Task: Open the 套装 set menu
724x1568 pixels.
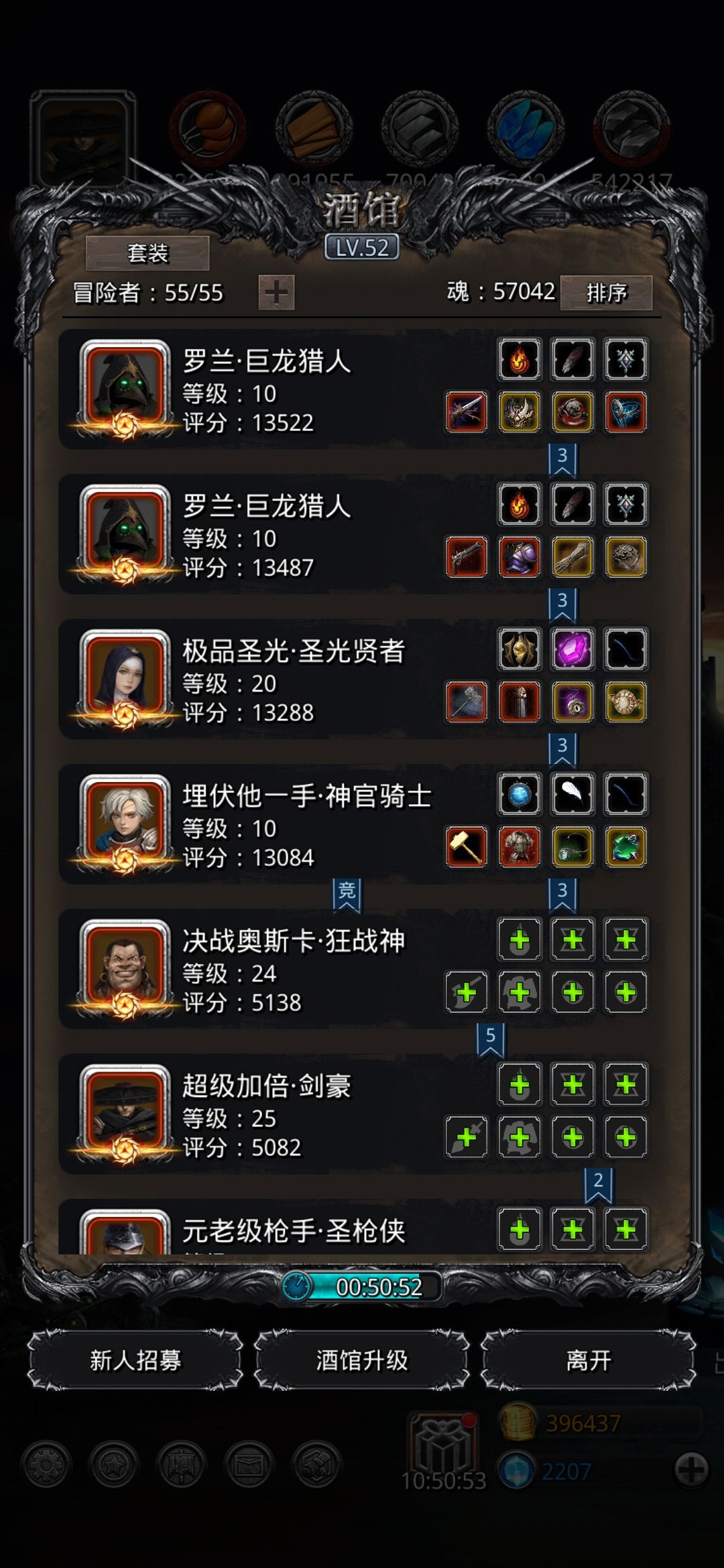Action: (147, 253)
